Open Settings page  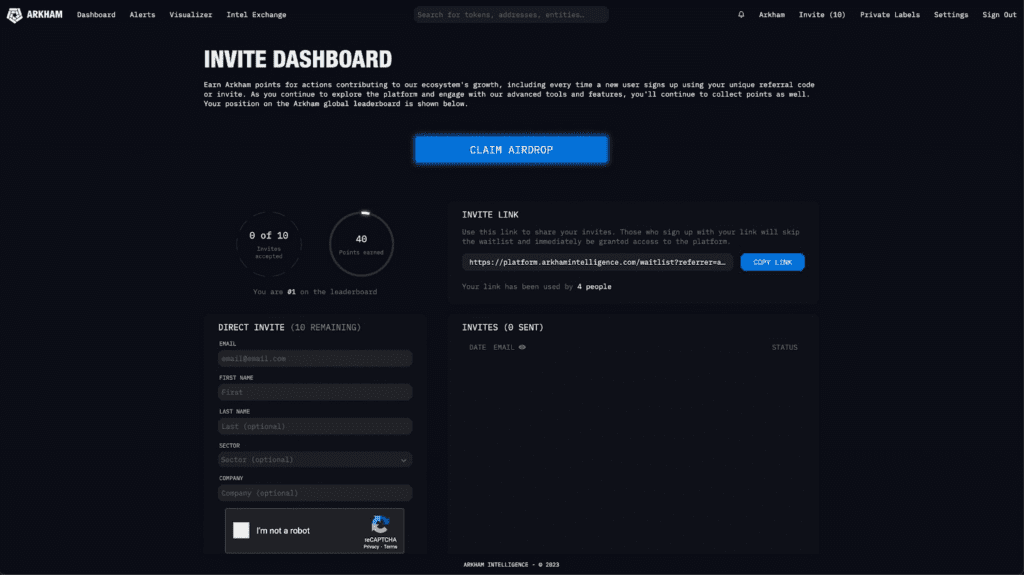[951, 14]
